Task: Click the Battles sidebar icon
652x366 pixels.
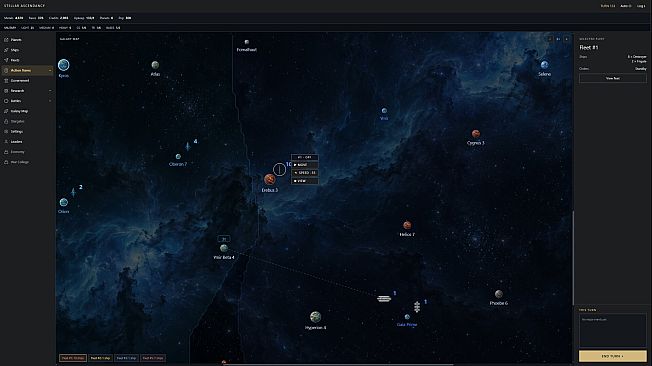Action: (x=6, y=101)
